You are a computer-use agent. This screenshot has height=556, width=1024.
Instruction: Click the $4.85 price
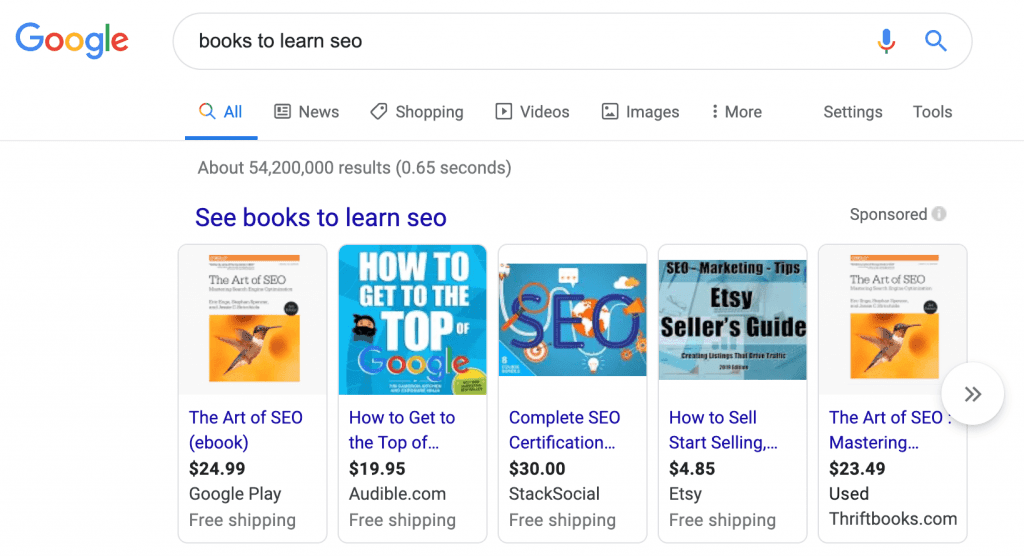coord(692,468)
